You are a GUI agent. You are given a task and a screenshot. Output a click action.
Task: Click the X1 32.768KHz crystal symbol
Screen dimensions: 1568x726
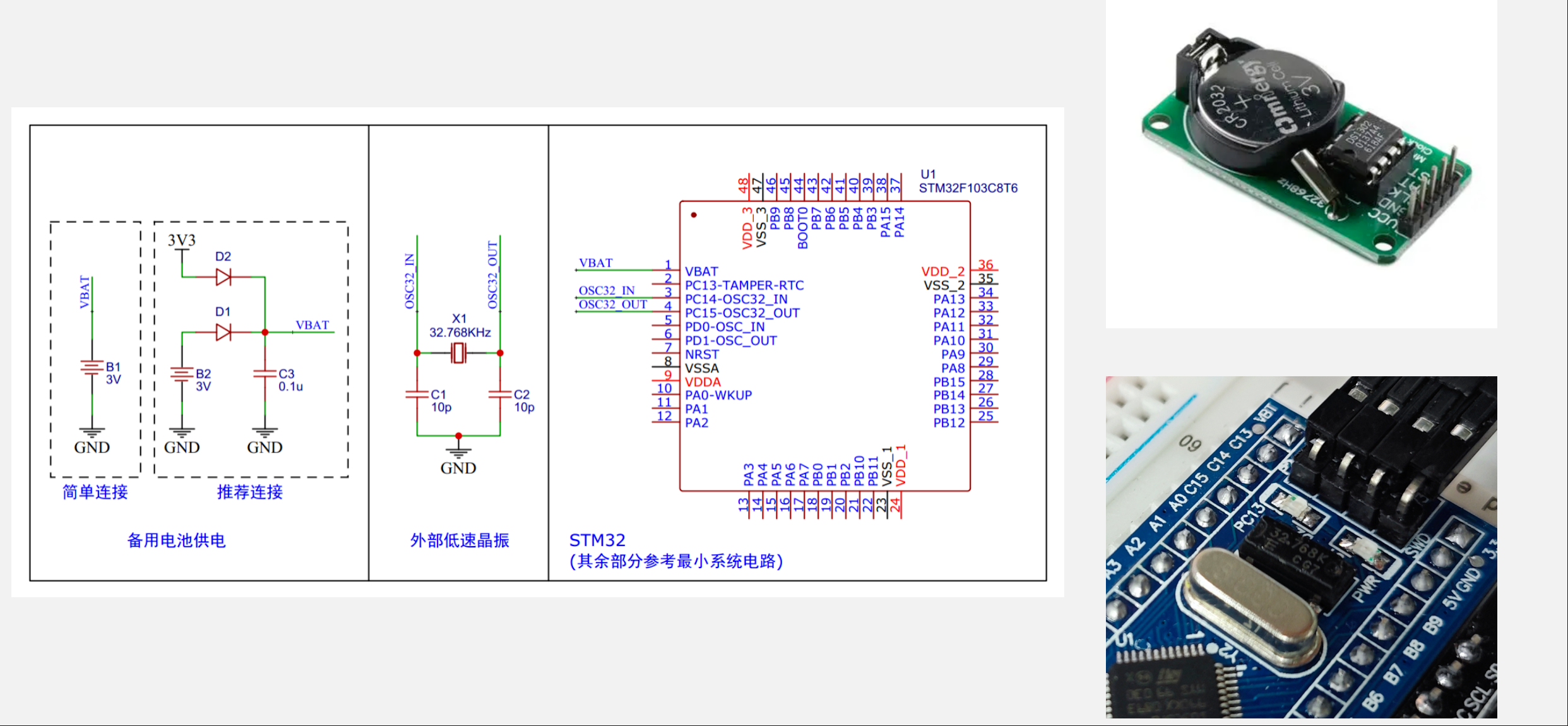click(459, 353)
